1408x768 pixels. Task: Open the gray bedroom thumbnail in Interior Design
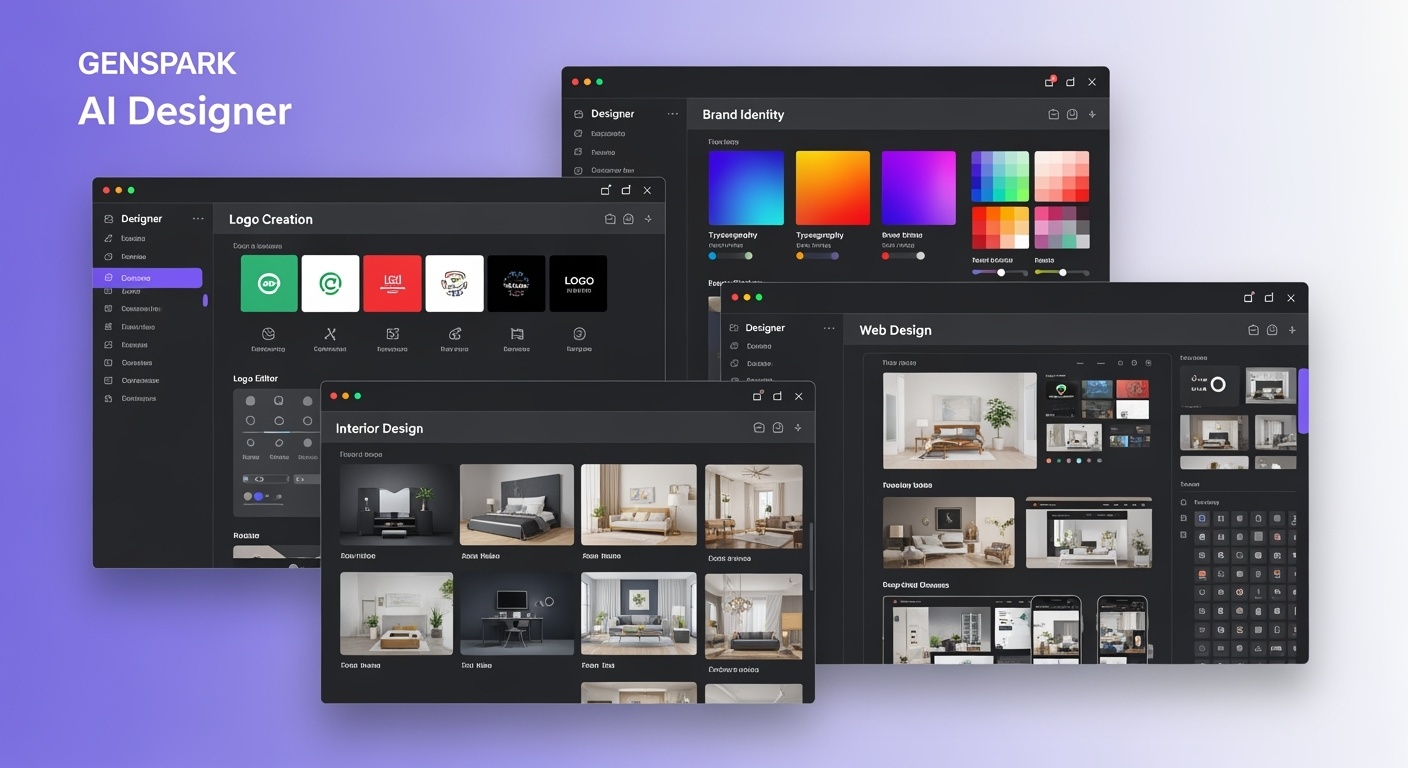[x=517, y=504]
